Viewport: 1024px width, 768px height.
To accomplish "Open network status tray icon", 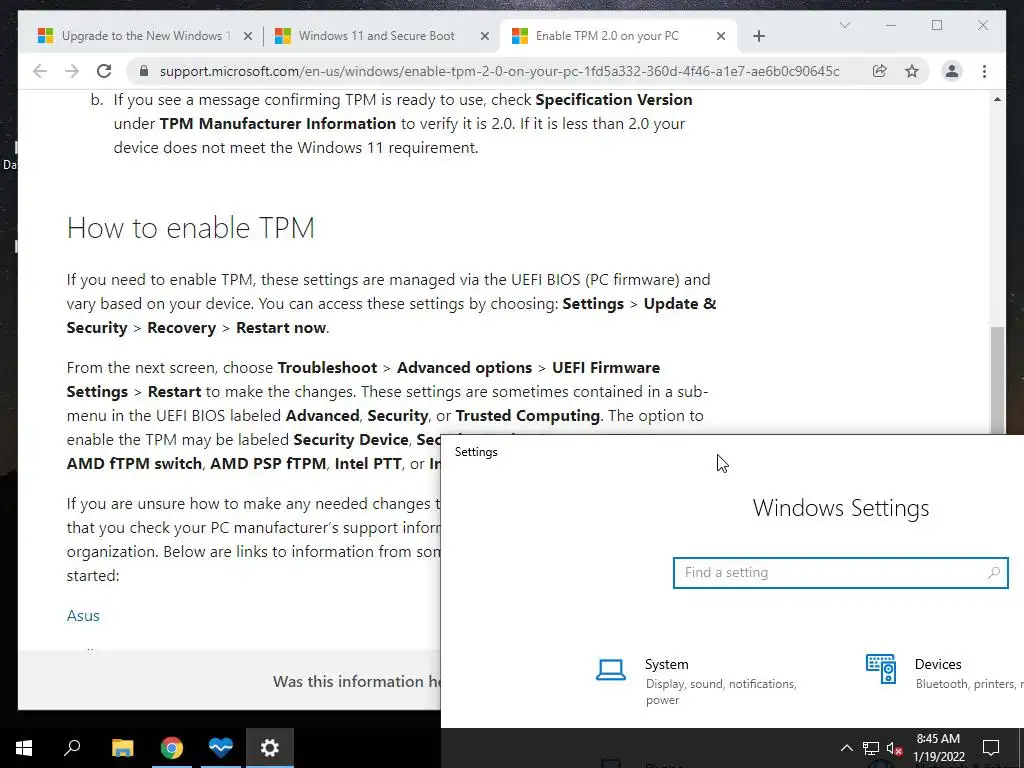I will pos(871,748).
